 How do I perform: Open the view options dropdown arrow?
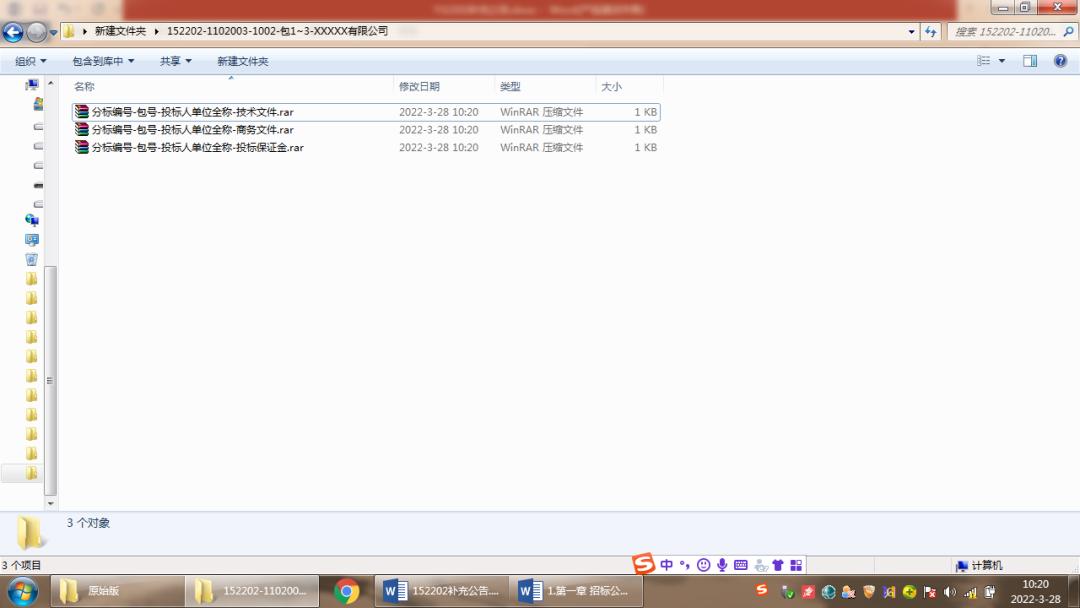pyautogui.click(x=1002, y=61)
